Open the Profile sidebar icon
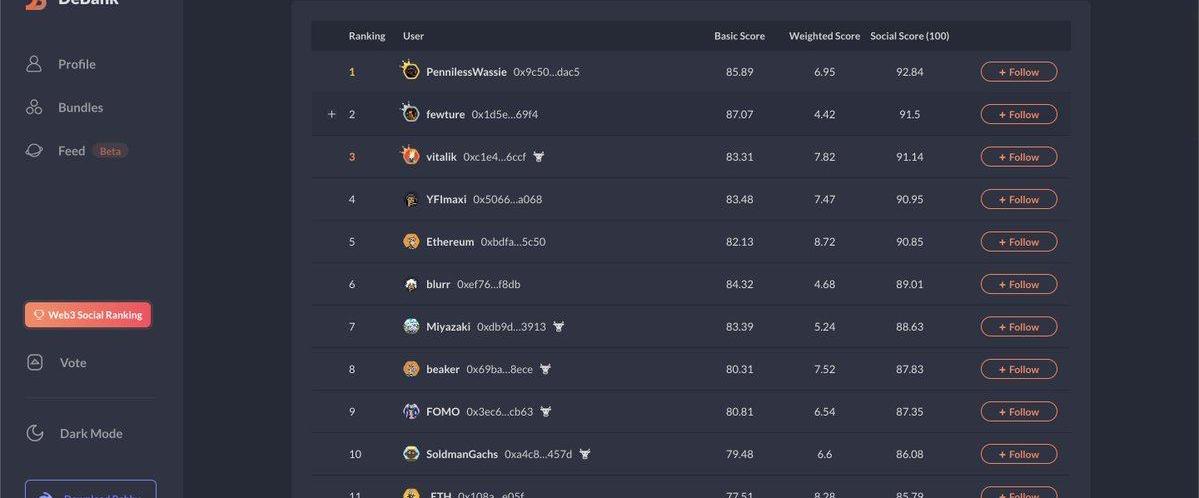Image resolution: width=1199 pixels, height=498 pixels. click(x=34, y=64)
